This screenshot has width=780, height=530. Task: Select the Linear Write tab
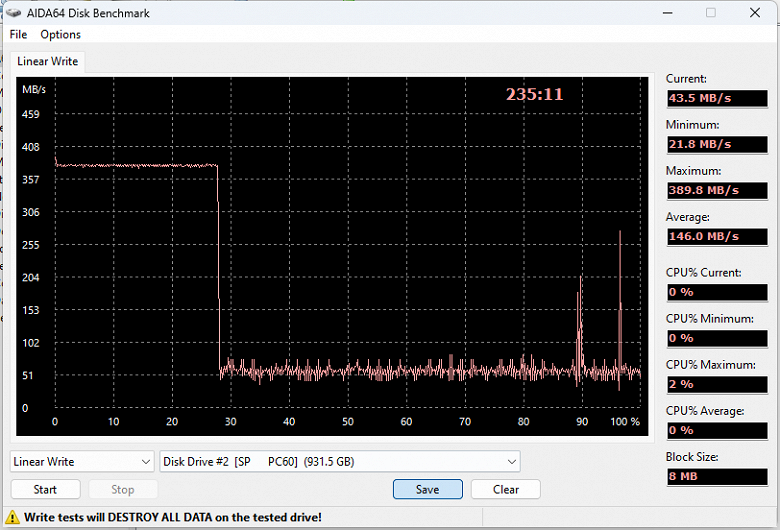(48, 61)
